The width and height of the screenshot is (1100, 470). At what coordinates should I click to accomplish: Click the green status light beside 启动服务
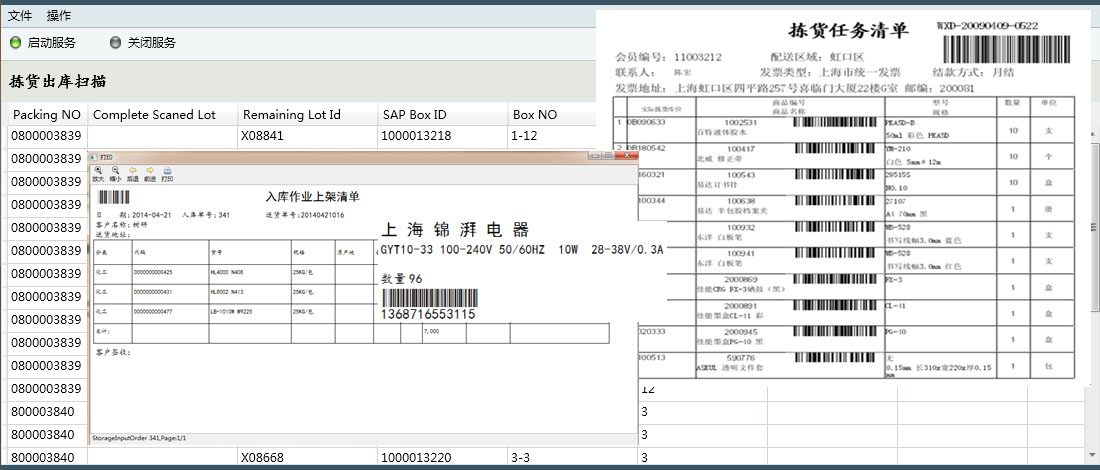pos(15,42)
